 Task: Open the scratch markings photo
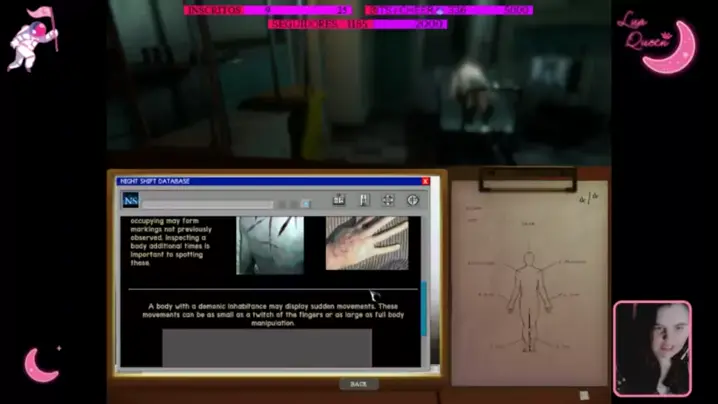coord(269,245)
